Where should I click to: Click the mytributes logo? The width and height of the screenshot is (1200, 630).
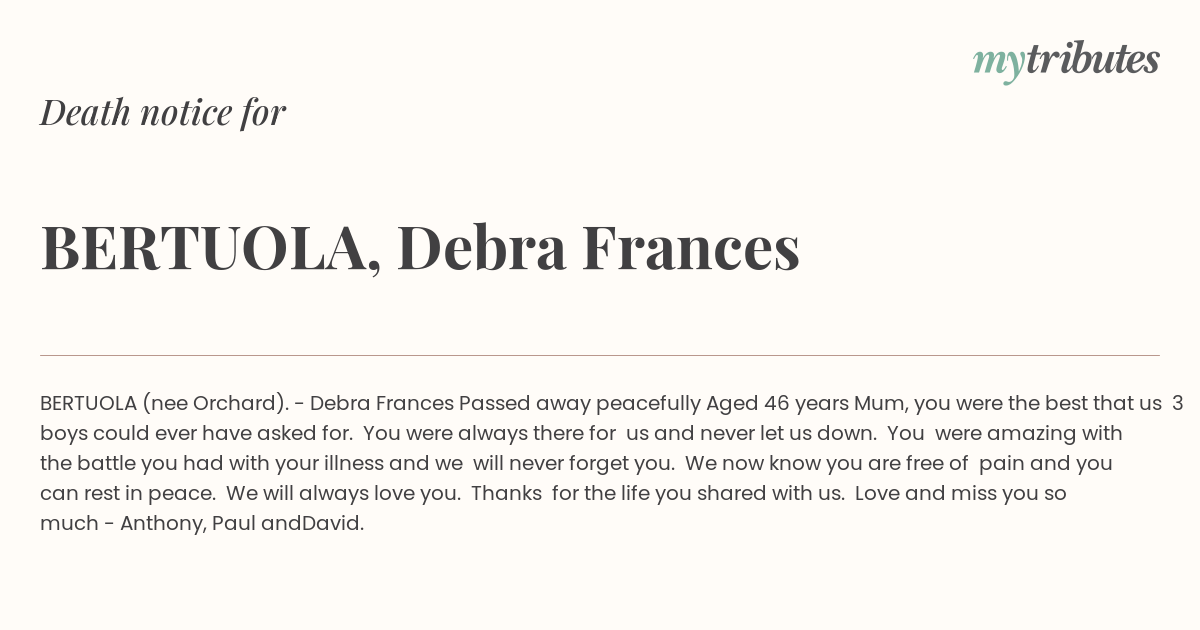pos(1066,62)
